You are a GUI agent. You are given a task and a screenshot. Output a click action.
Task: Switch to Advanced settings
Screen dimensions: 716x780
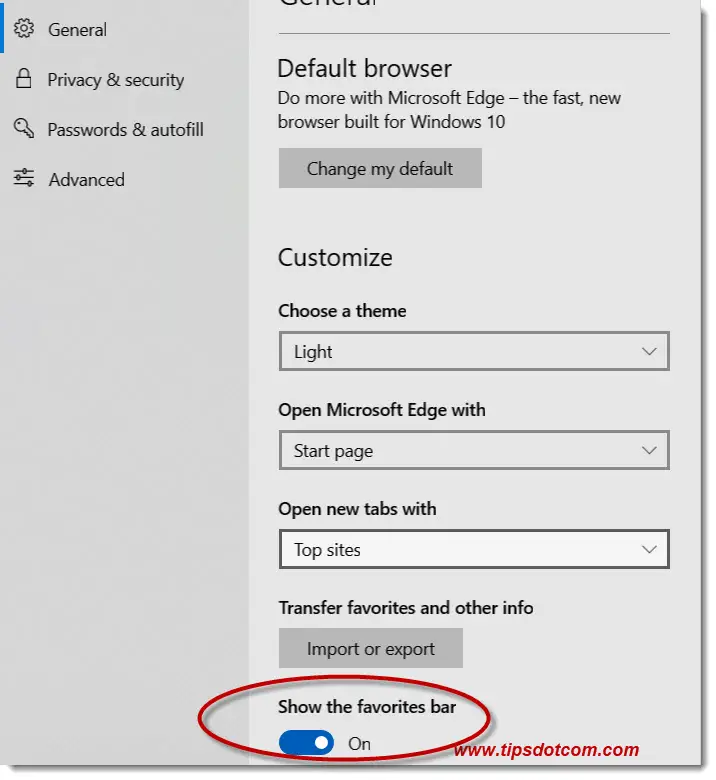[87, 180]
